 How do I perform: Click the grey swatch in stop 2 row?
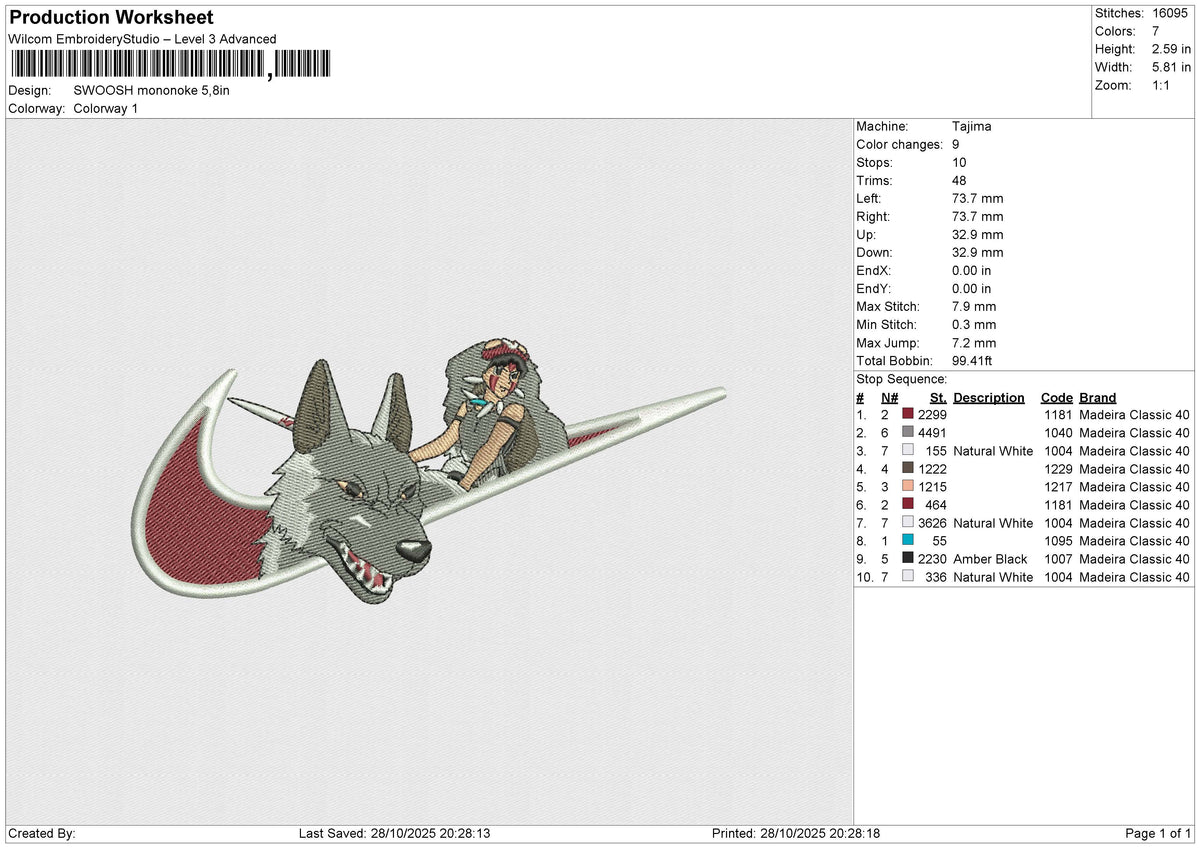pos(908,433)
